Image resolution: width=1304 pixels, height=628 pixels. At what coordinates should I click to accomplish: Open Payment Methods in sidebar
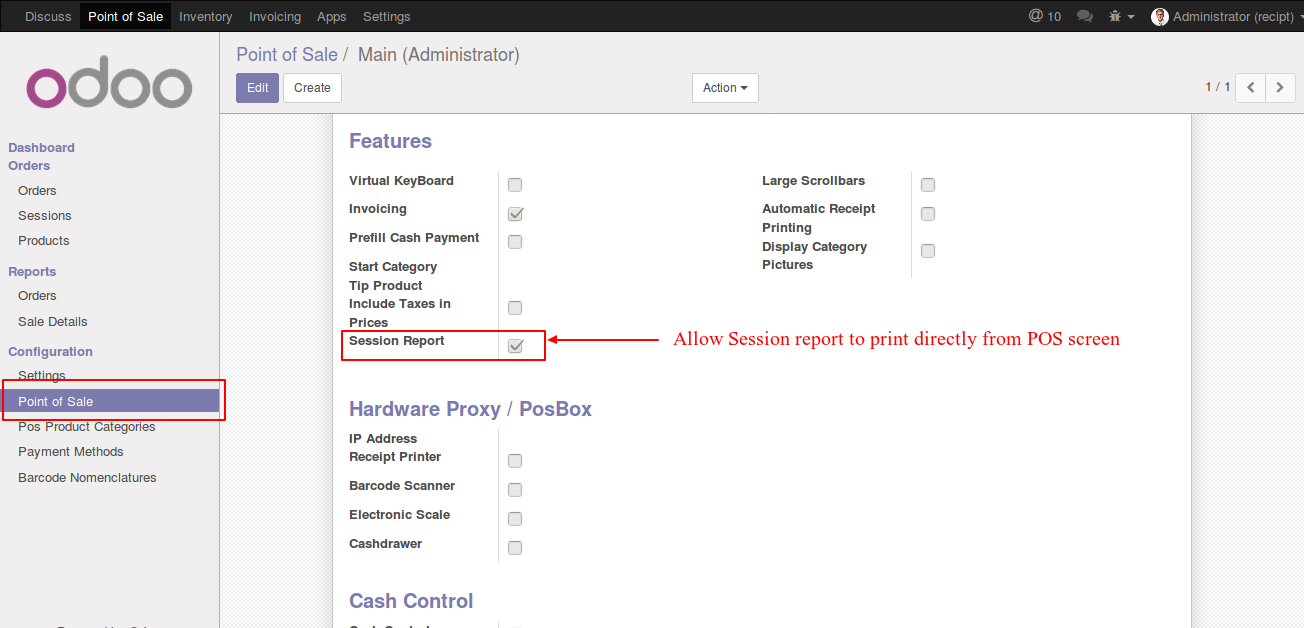click(x=70, y=452)
